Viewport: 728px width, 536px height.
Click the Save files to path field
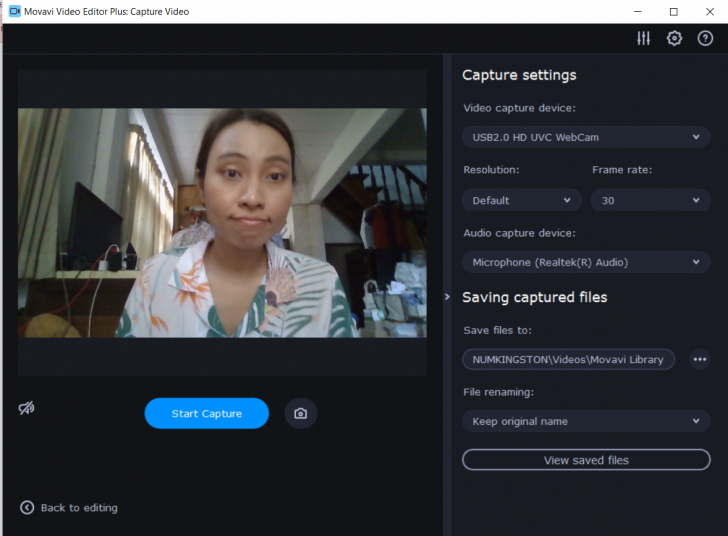(568, 360)
